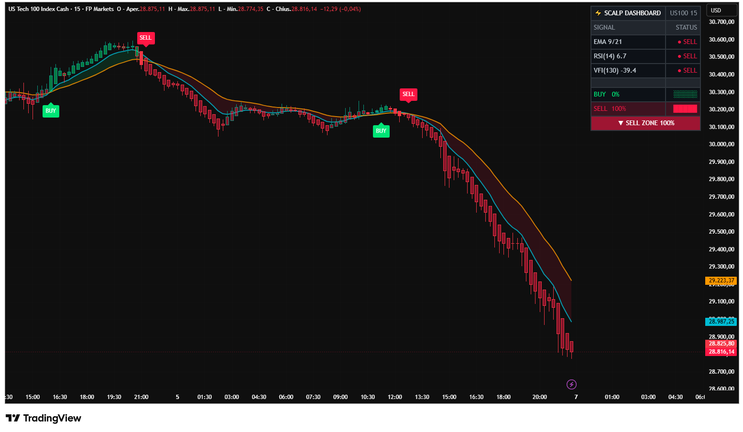743x432 pixels.
Task: Click the 30.500,00 price axis label
Action: (721, 57)
